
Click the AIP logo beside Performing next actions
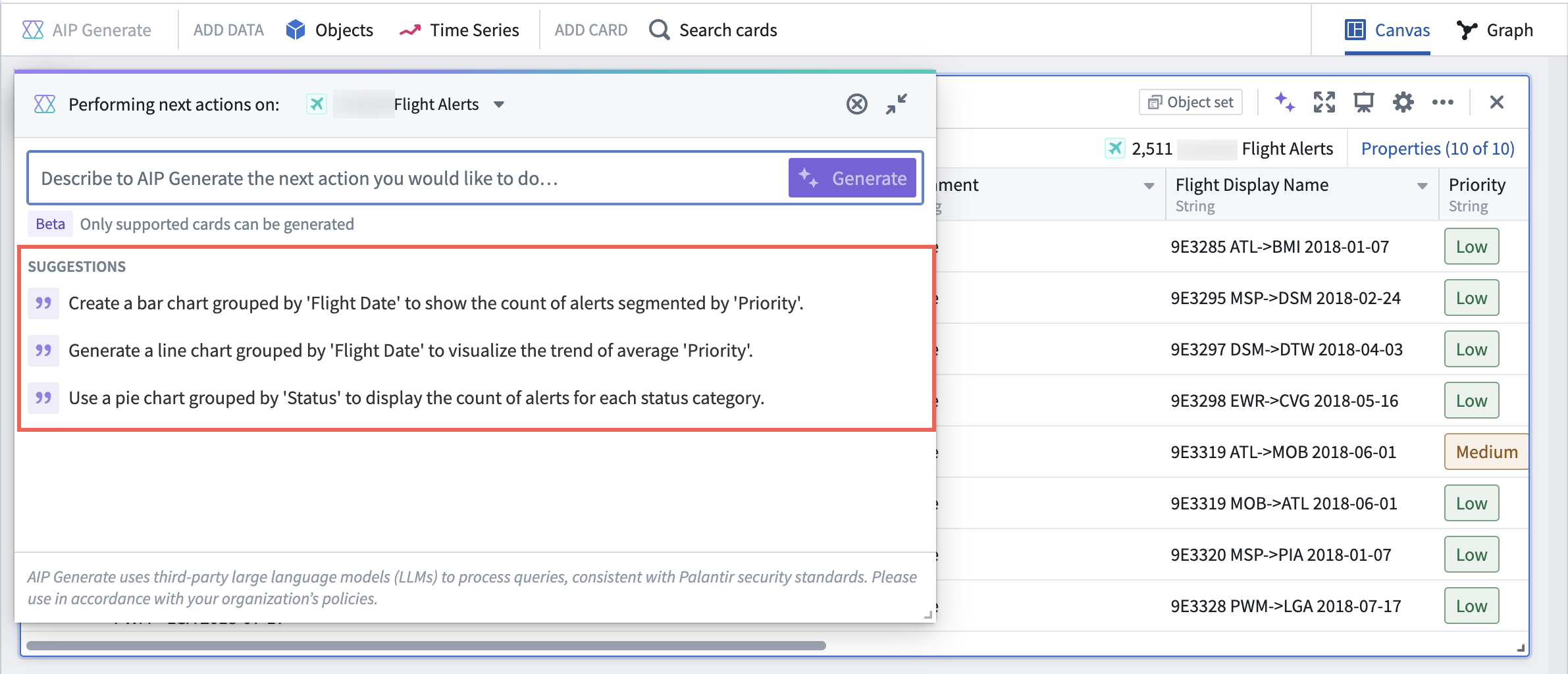click(45, 104)
